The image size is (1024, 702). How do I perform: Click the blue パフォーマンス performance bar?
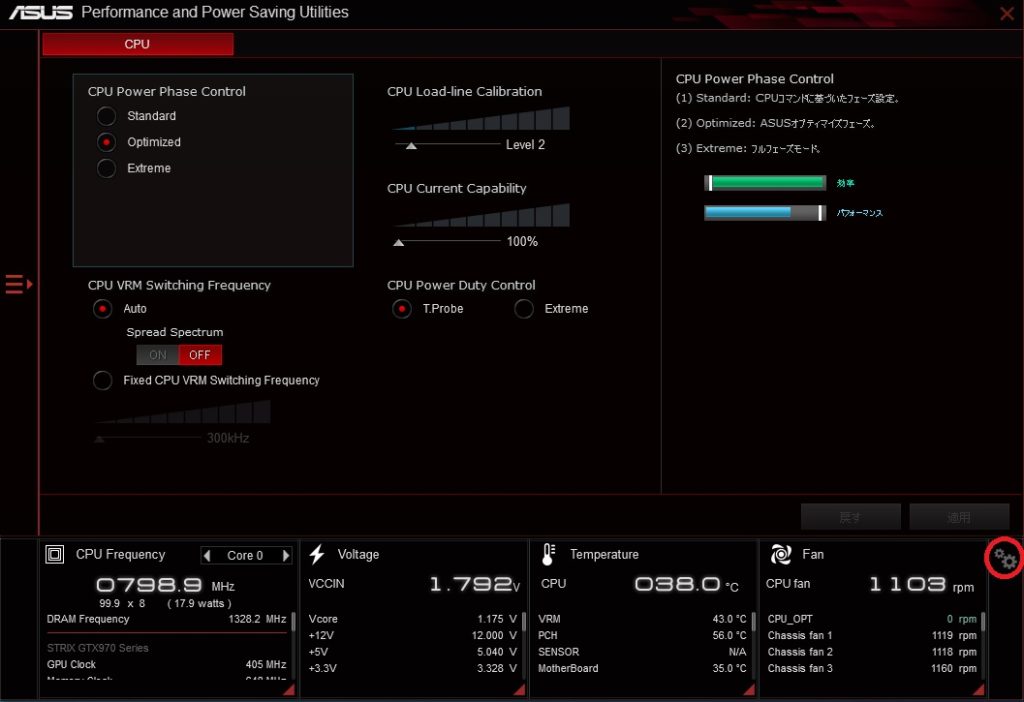(x=765, y=212)
